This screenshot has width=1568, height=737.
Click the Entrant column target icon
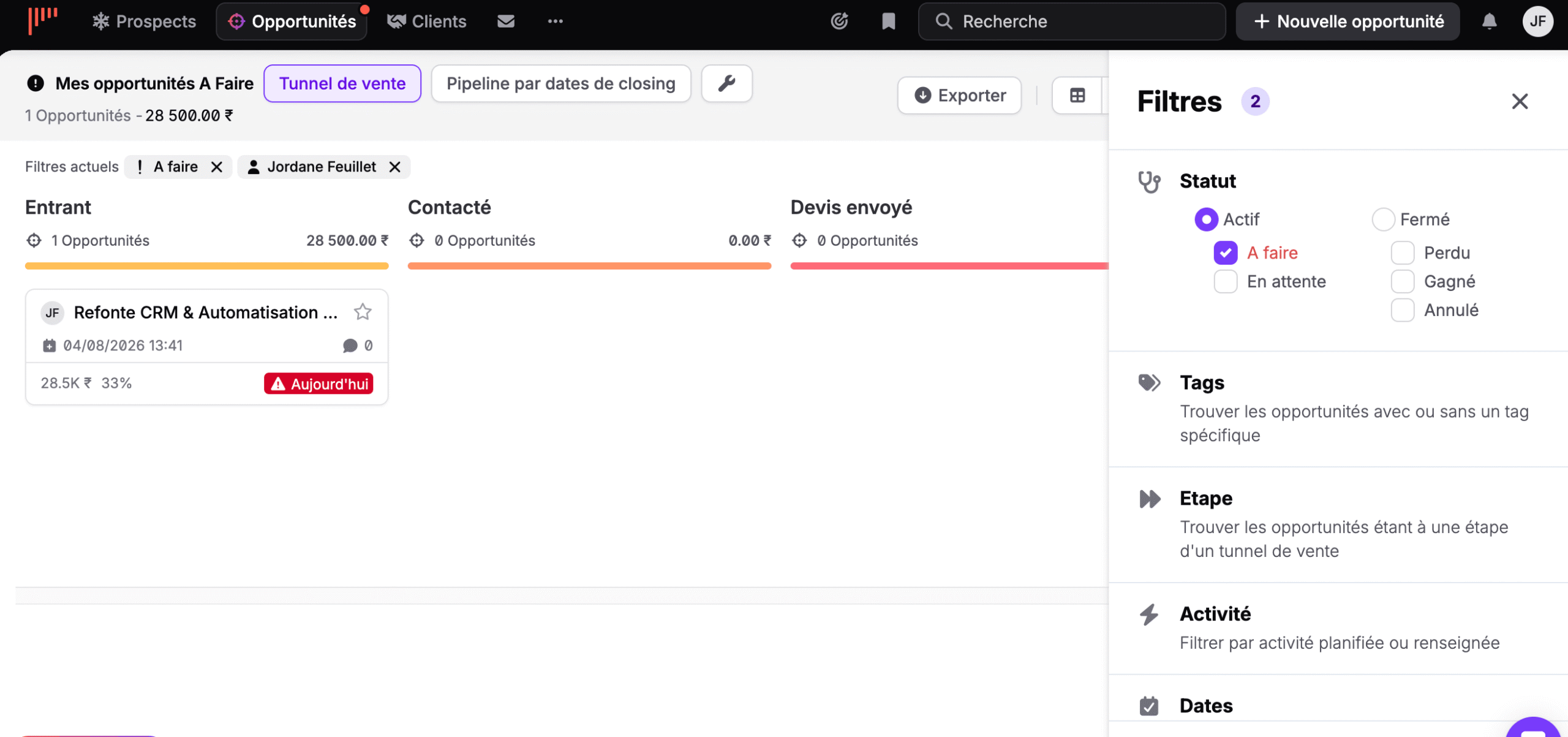coord(34,240)
